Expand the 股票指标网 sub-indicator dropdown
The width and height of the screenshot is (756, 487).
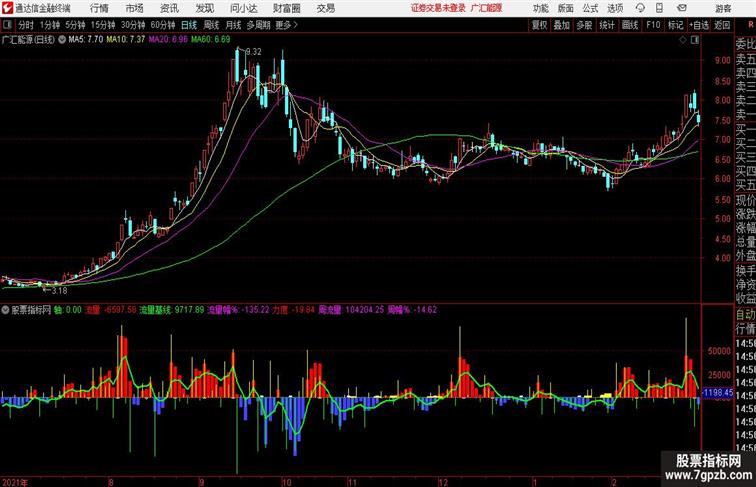tap(5, 310)
